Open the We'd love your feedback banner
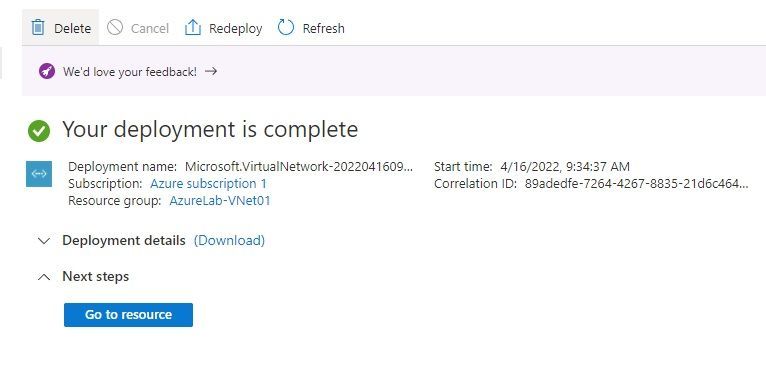 (130, 72)
